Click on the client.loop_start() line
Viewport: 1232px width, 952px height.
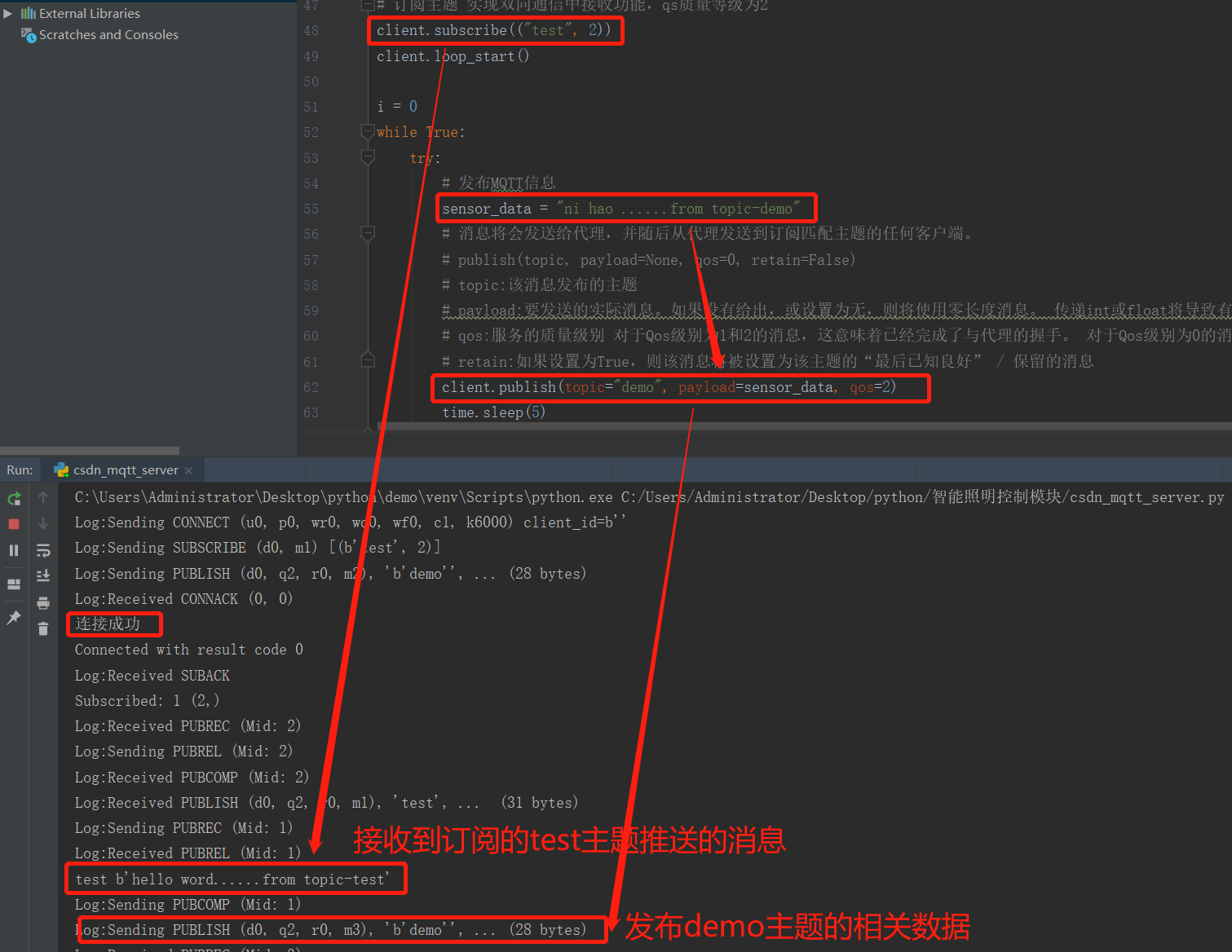453,56
